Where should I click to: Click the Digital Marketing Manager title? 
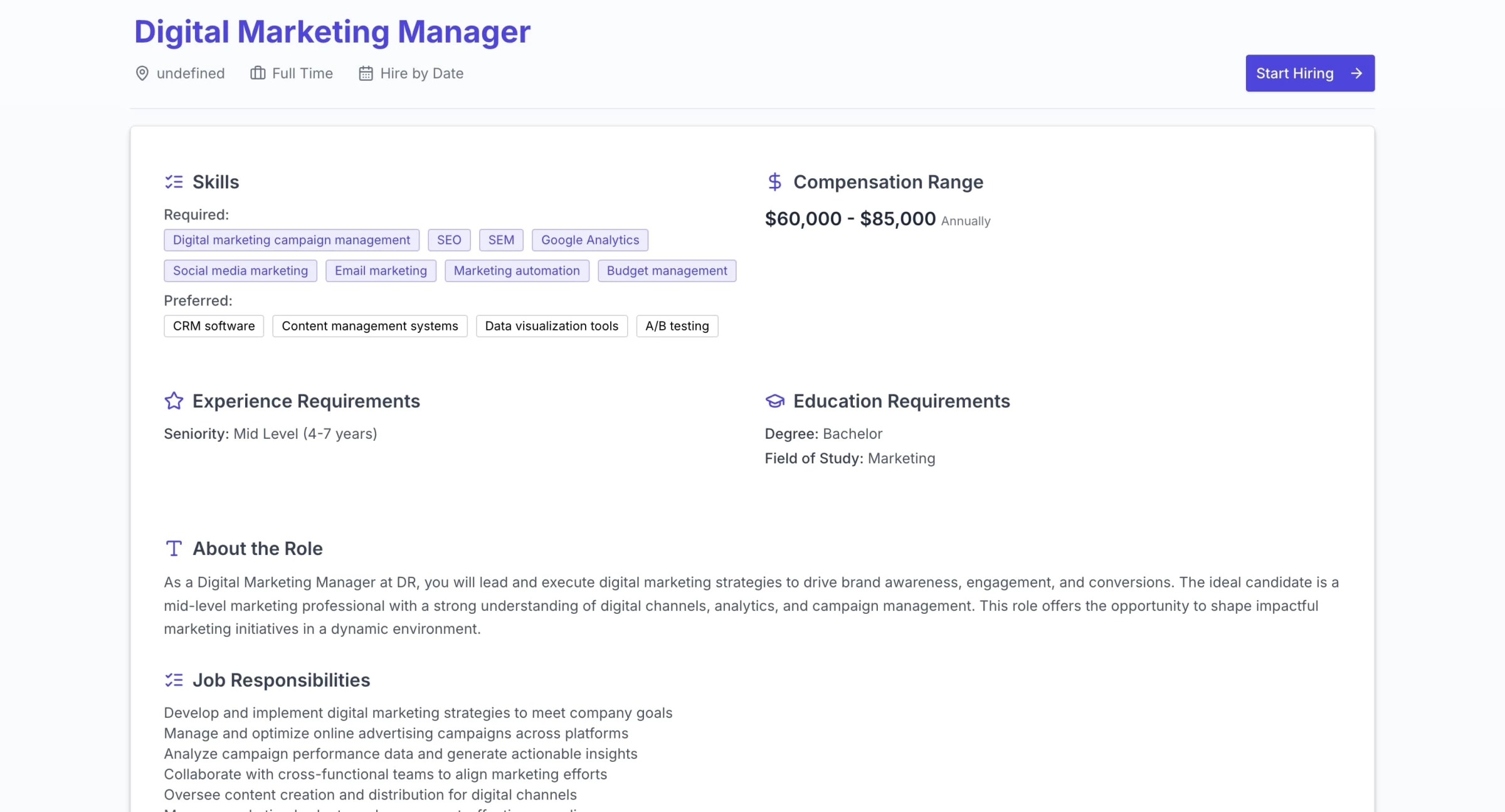(332, 31)
